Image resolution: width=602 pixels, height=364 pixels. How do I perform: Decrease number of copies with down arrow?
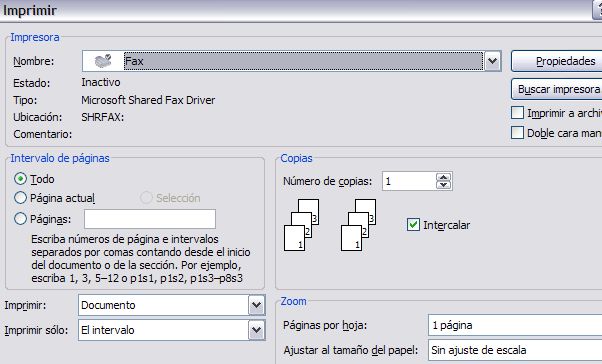(x=443, y=185)
